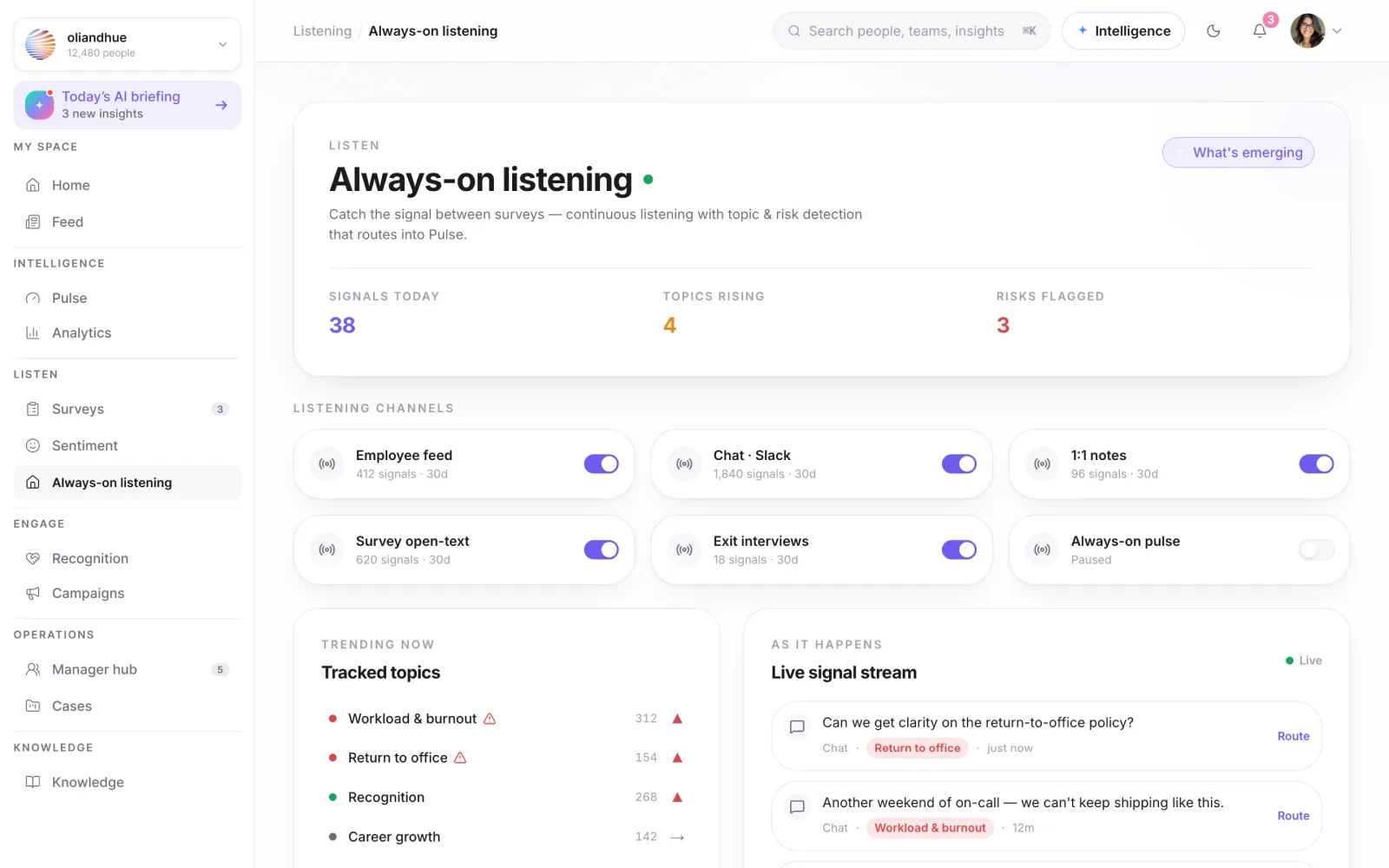This screenshot has height=868, width=1389.
Task: Click the Surveys count badge 3
Action: [221, 410]
